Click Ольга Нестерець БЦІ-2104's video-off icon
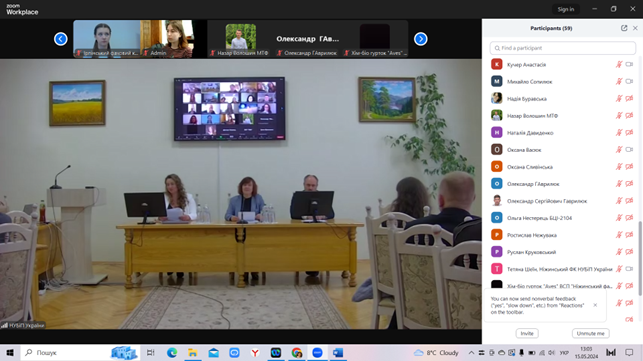This screenshot has height=361, width=643. pyautogui.click(x=629, y=218)
